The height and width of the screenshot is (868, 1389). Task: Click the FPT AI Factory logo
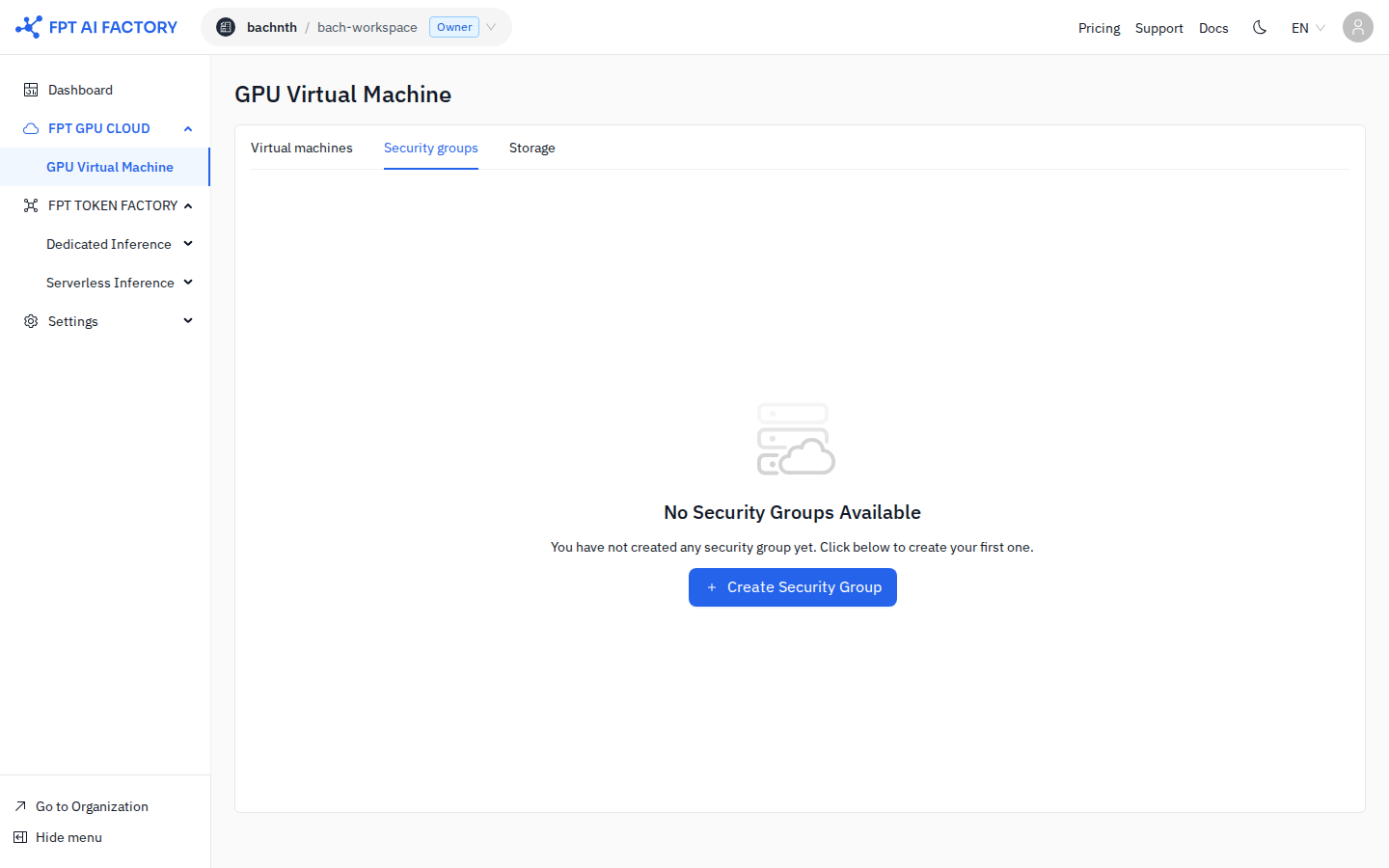click(96, 27)
